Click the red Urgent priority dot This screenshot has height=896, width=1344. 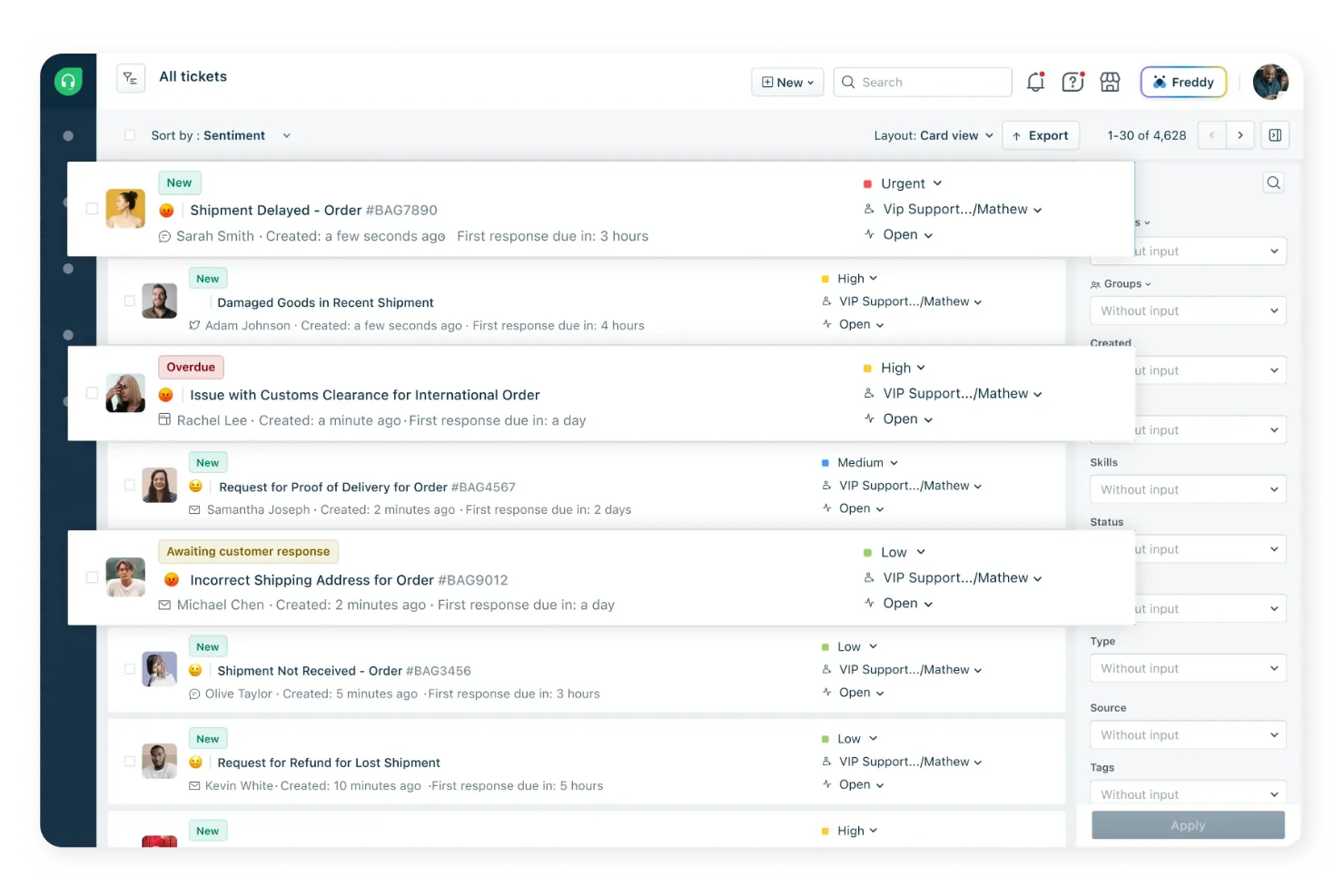(866, 182)
